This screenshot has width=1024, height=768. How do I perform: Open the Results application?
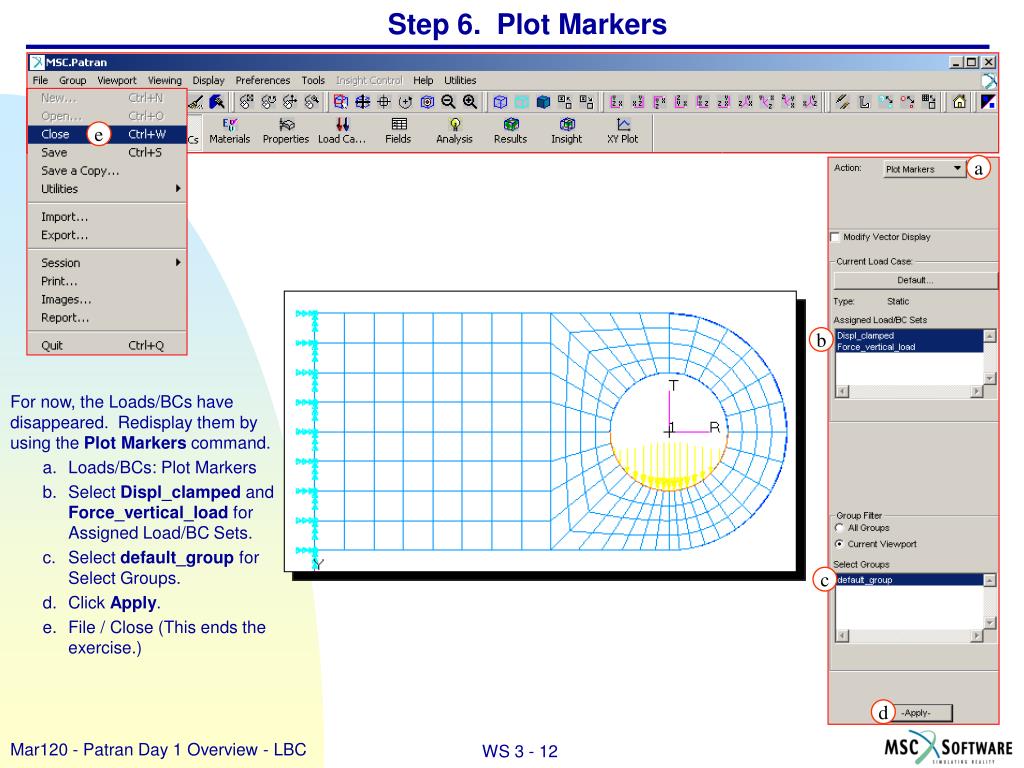(x=510, y=131)
